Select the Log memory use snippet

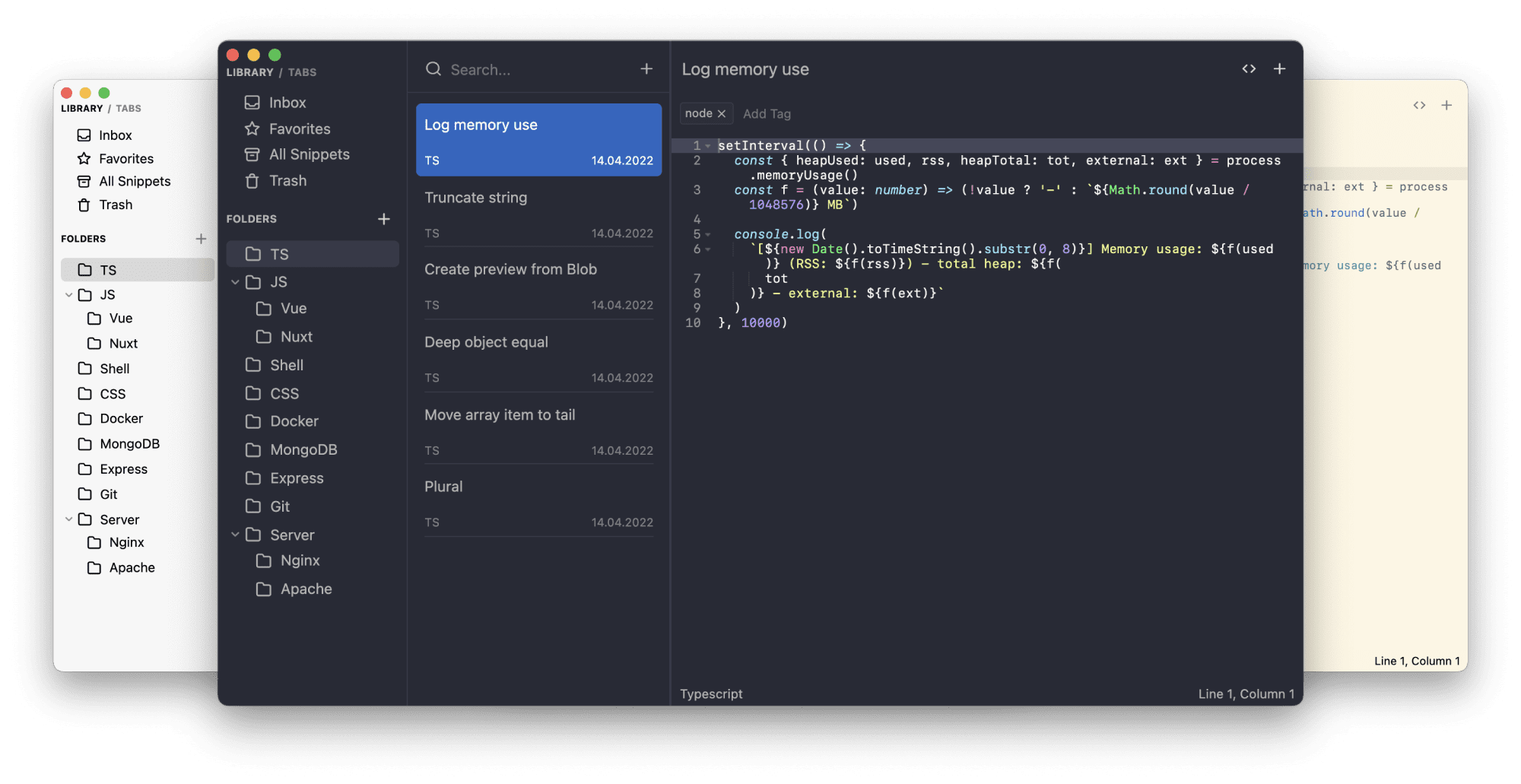point(538,140)
